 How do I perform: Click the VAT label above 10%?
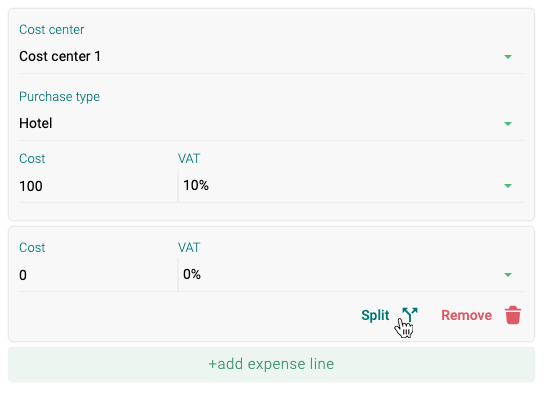point(189,158)
